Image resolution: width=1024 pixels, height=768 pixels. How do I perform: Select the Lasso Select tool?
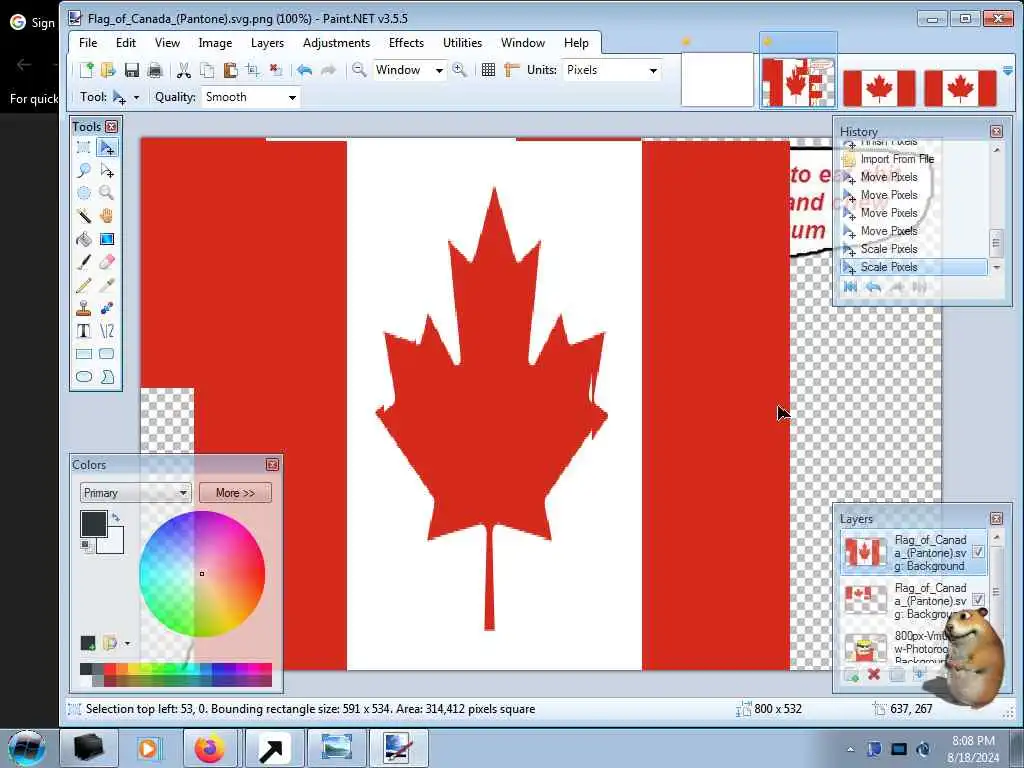pyautogui.click(x=84, y=170)
